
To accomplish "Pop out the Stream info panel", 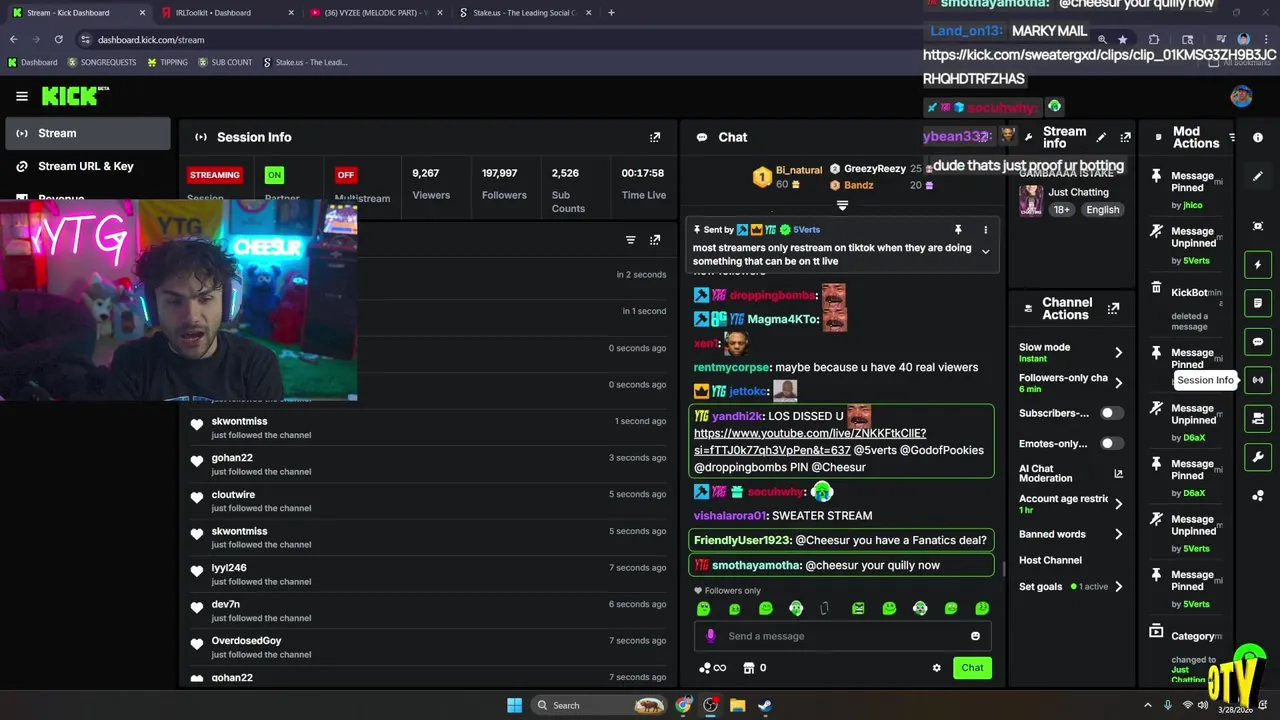I will pos(1125,137).
